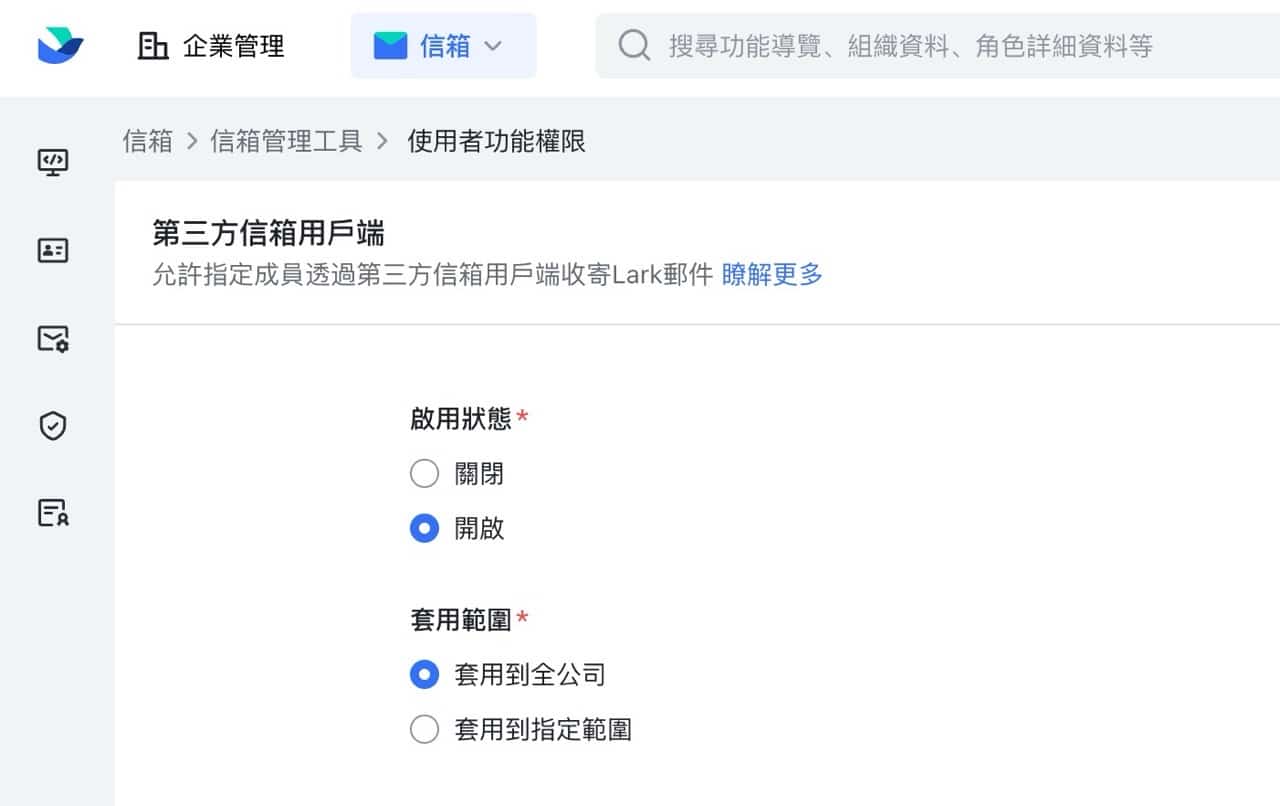The height and width of the screenshot is (806, 1280).
Task: Select the 開啟 radio button
Action: pyautogui.click(x=425, y=529)
